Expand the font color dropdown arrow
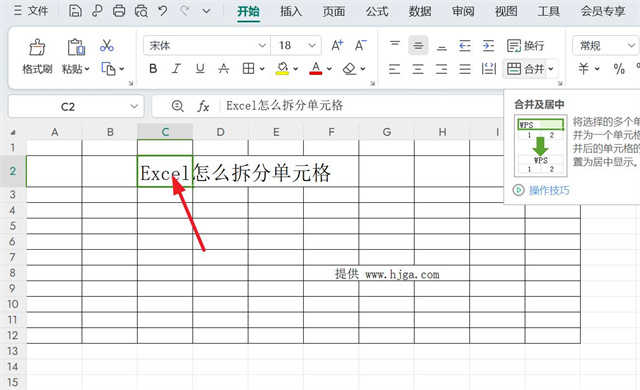 click(x=329, y=69)
